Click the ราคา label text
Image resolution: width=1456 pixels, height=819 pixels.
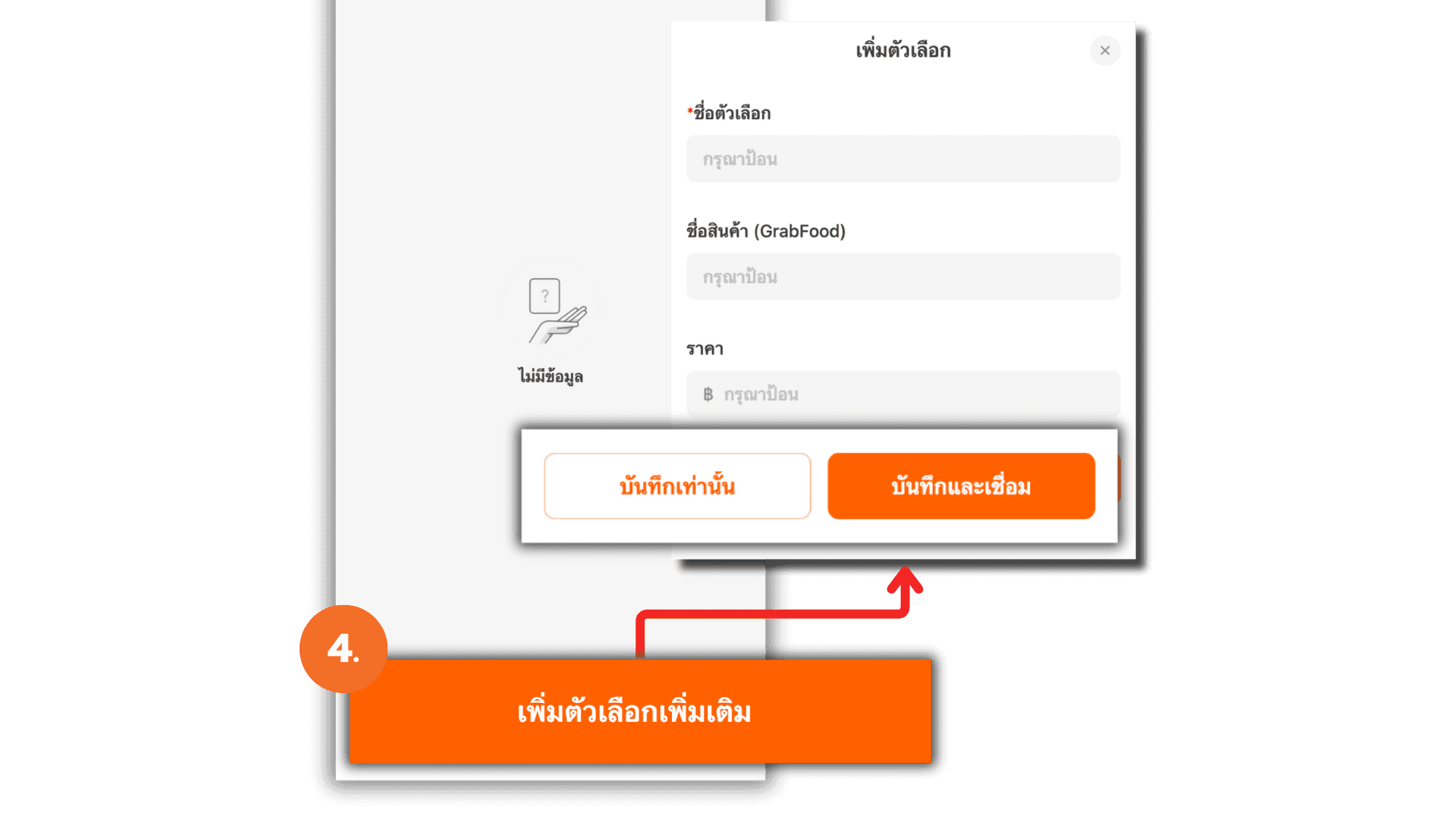click(x=704, y=349)
